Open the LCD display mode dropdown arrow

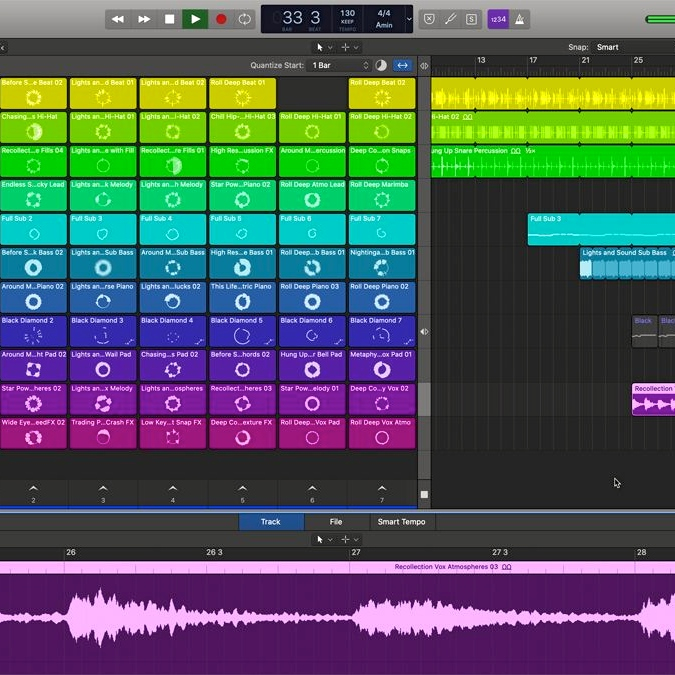[409, 19]
